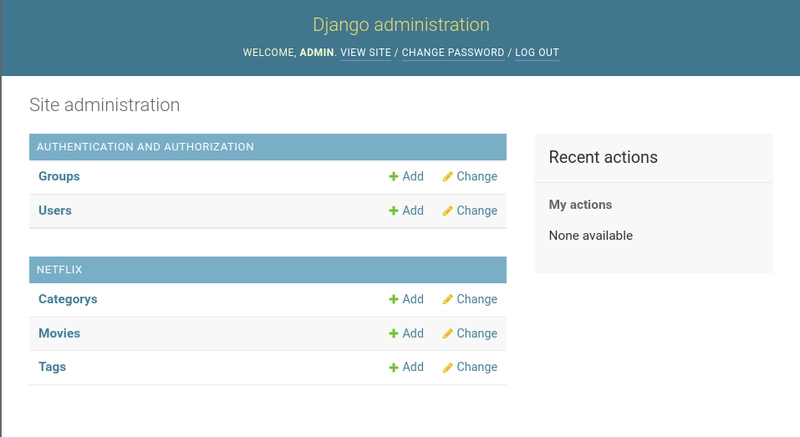This screenshot has width=800, height=437.
Task: Open the Tags model list
Action: tap(52, 367)
